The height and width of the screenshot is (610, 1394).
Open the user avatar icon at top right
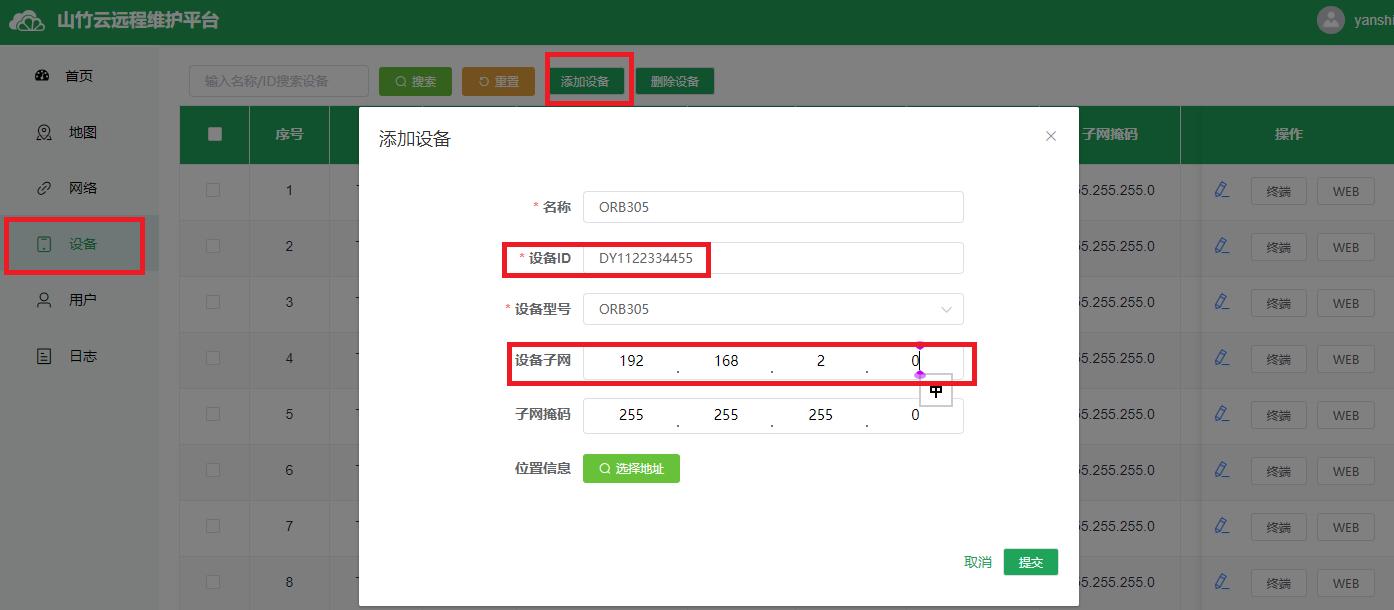(x=1330, y=19)
